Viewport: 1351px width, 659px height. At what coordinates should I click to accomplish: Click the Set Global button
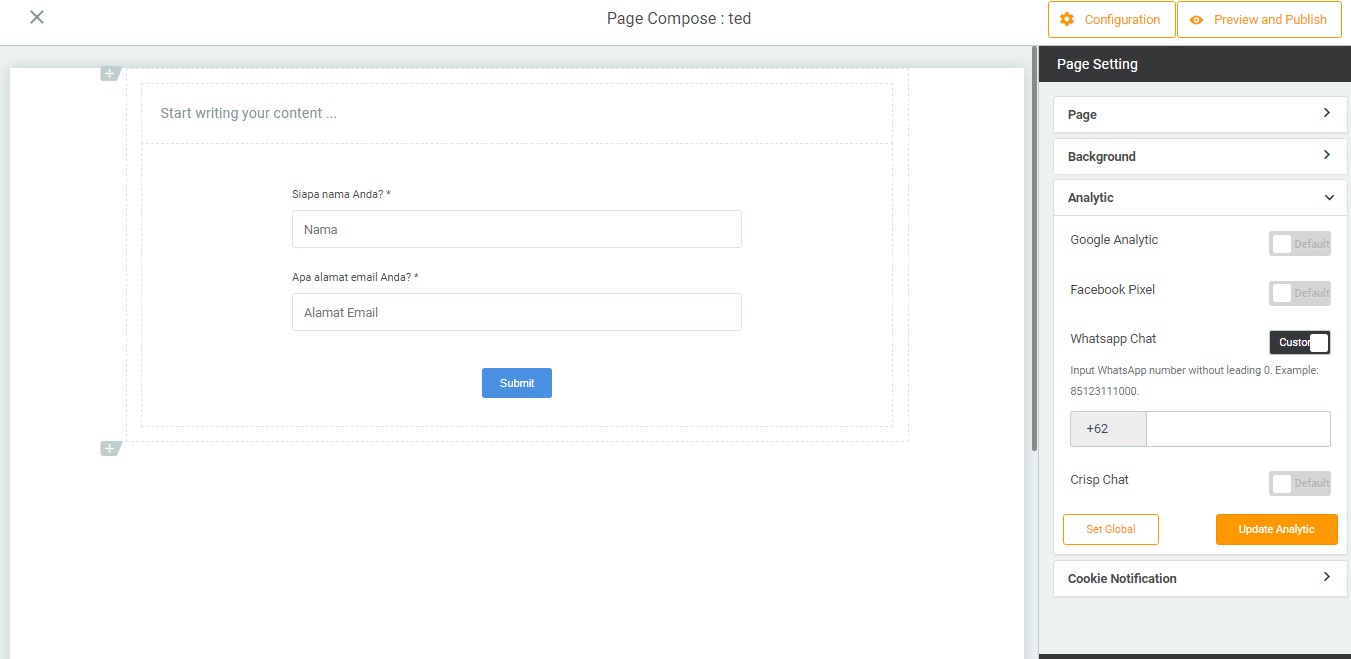1110,529
